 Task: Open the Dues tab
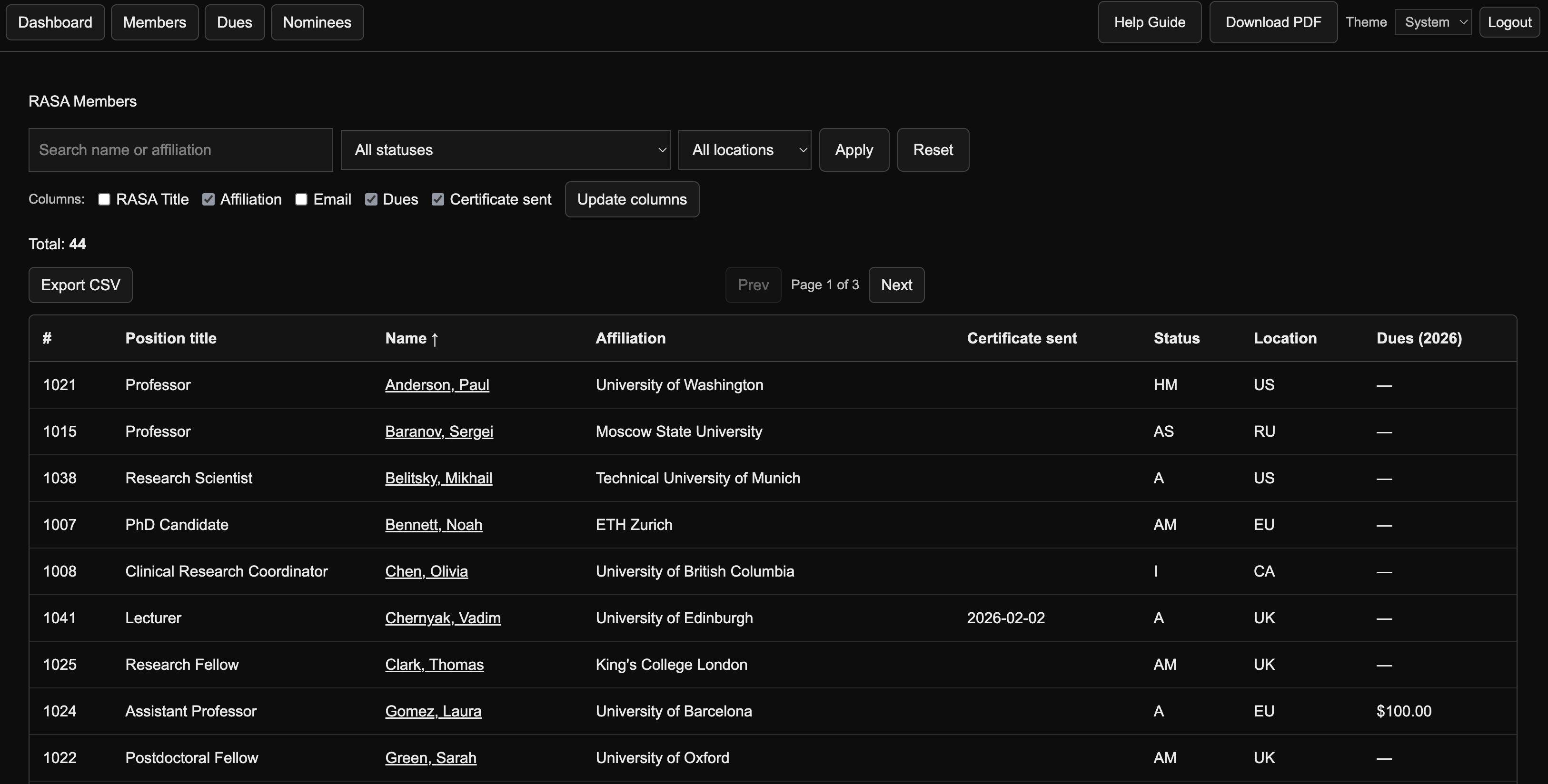[234, 22]
